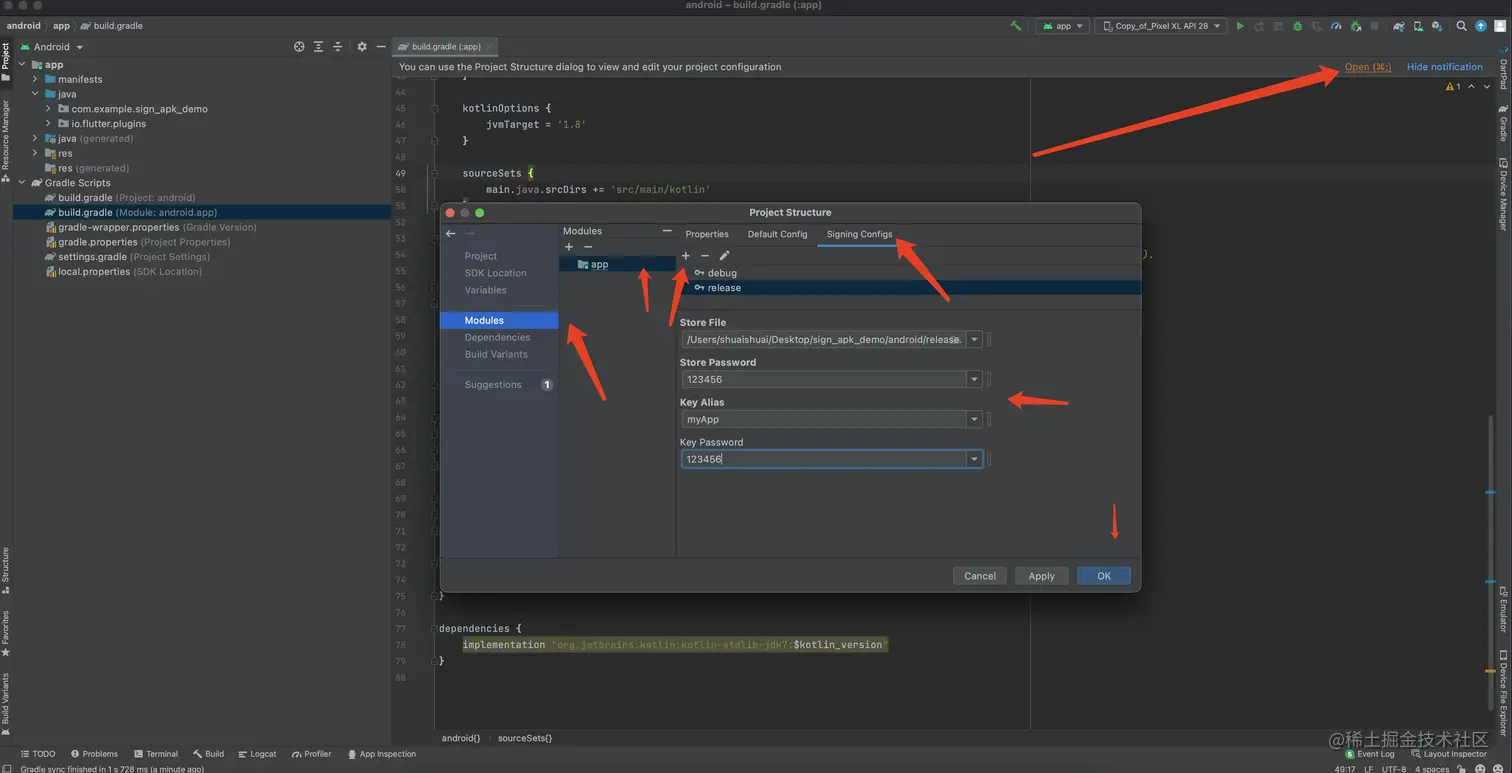Click the Key Password input field
This screenshot has width=1512, height=773.
[822, 459]
